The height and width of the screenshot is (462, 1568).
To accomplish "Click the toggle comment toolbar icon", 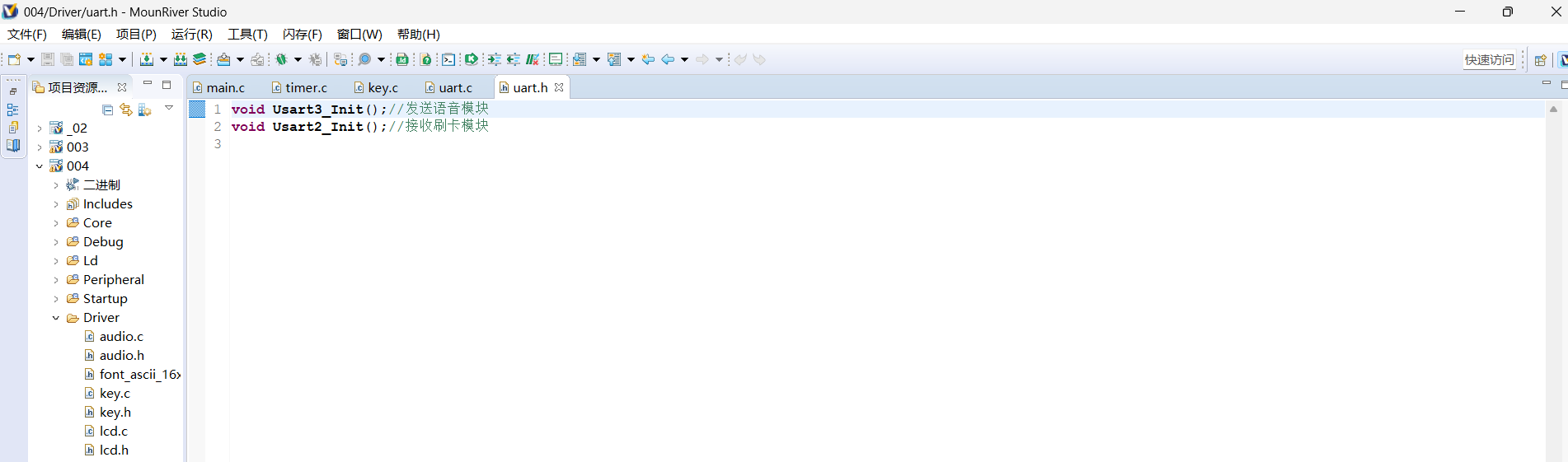I will (532, 59).
